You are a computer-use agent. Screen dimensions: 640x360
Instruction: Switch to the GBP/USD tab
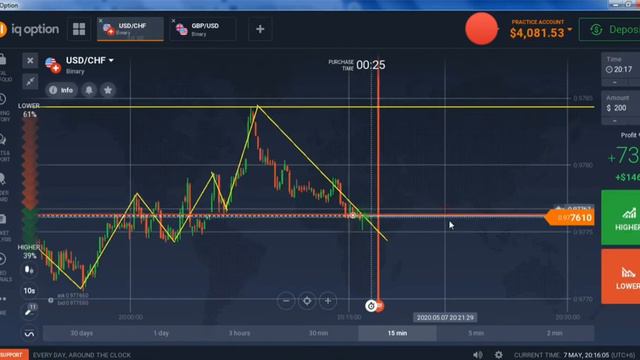tap(203, 29)
